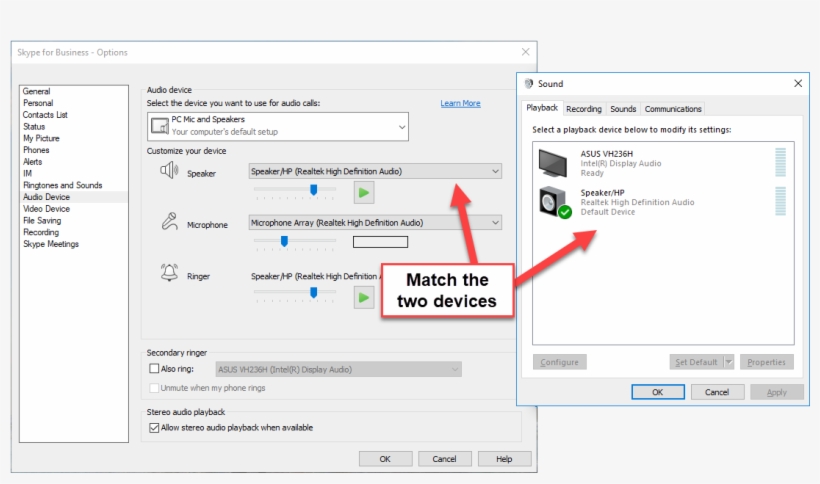
Task: Open the Speaker device dropdown
Action: 495,171
